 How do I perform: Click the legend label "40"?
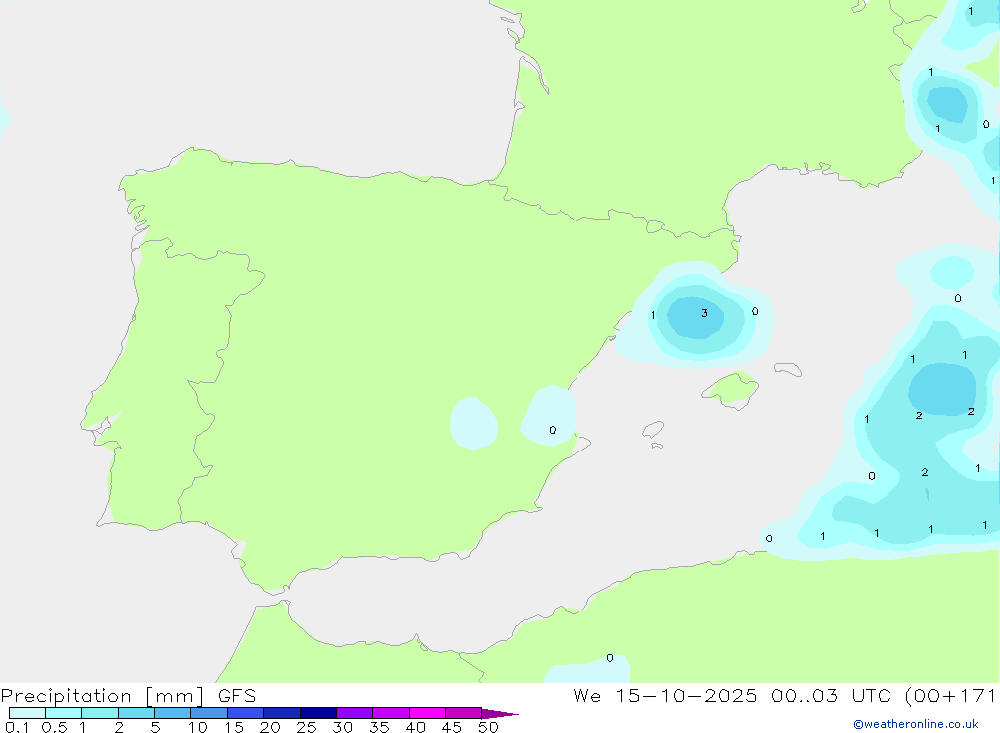[415, 727]
